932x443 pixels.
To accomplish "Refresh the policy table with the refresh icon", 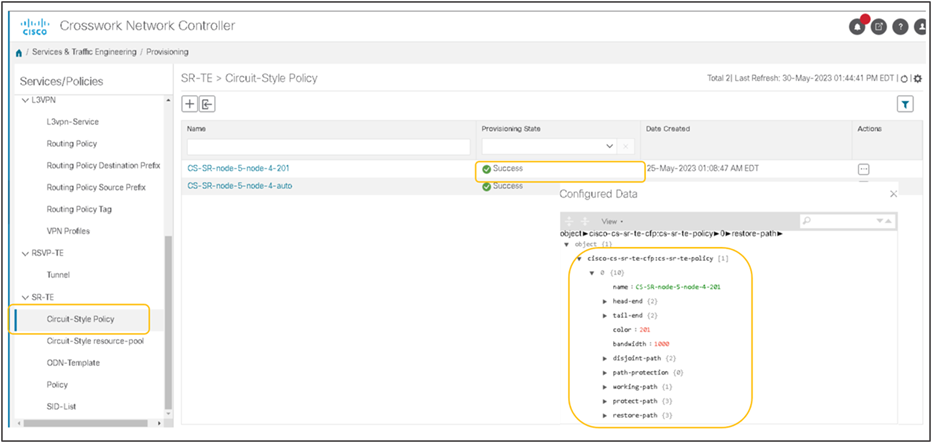I will [x=904, y=78].
